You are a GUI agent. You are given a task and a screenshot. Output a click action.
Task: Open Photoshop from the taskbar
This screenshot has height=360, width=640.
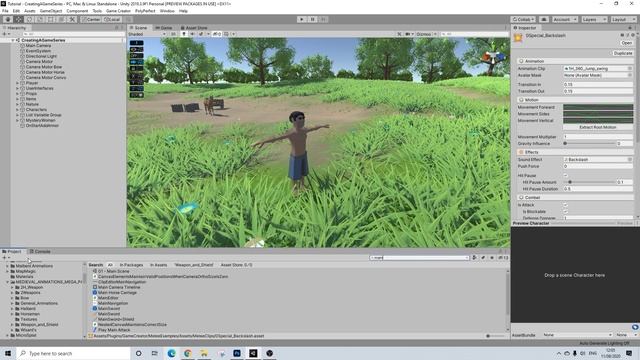tap(237, 353)
